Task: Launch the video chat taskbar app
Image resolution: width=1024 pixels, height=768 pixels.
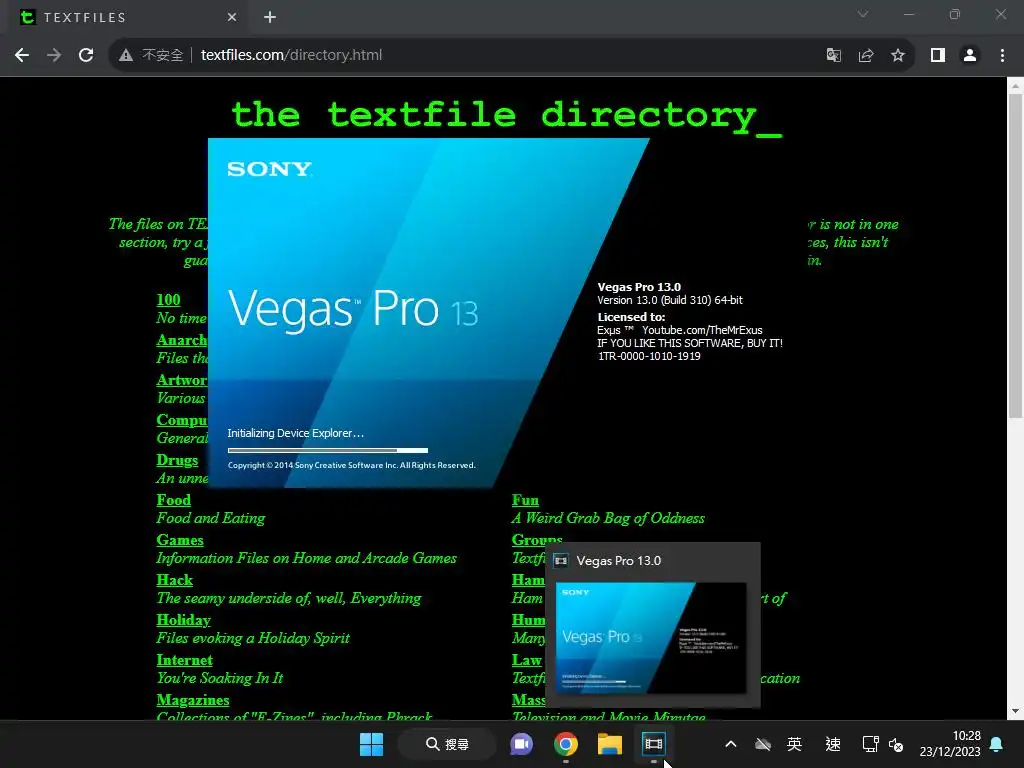Action: 521,744
